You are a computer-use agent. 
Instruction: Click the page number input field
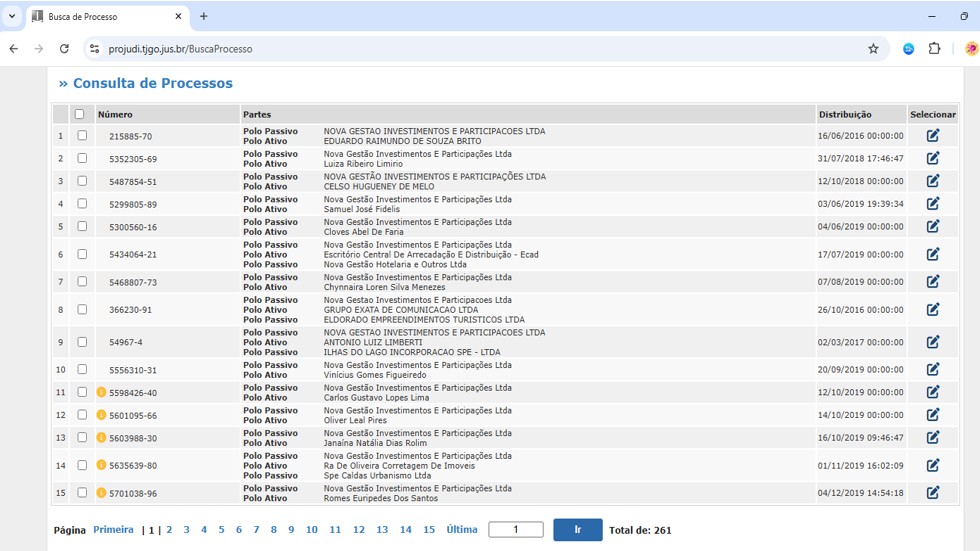516,530
